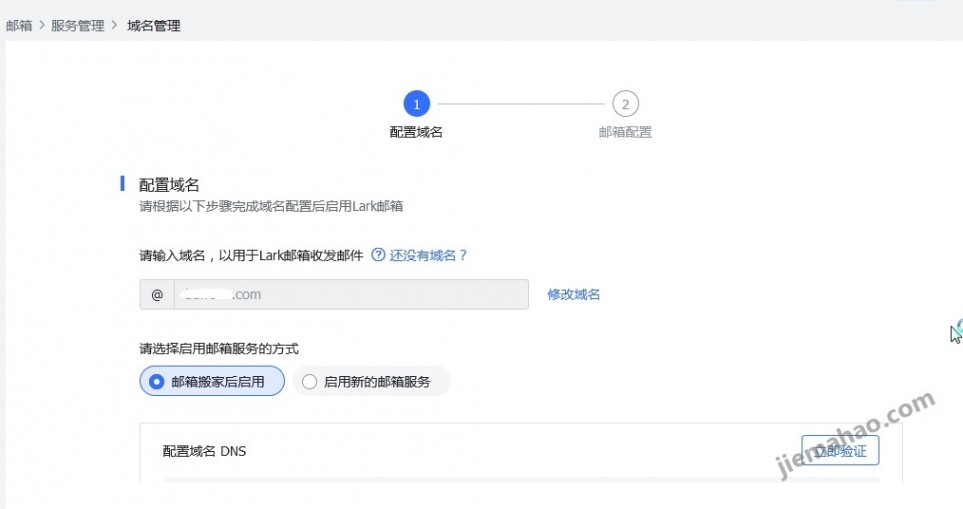
Task: Select step 1 circle 配置域名
Action: pos(416,104)
